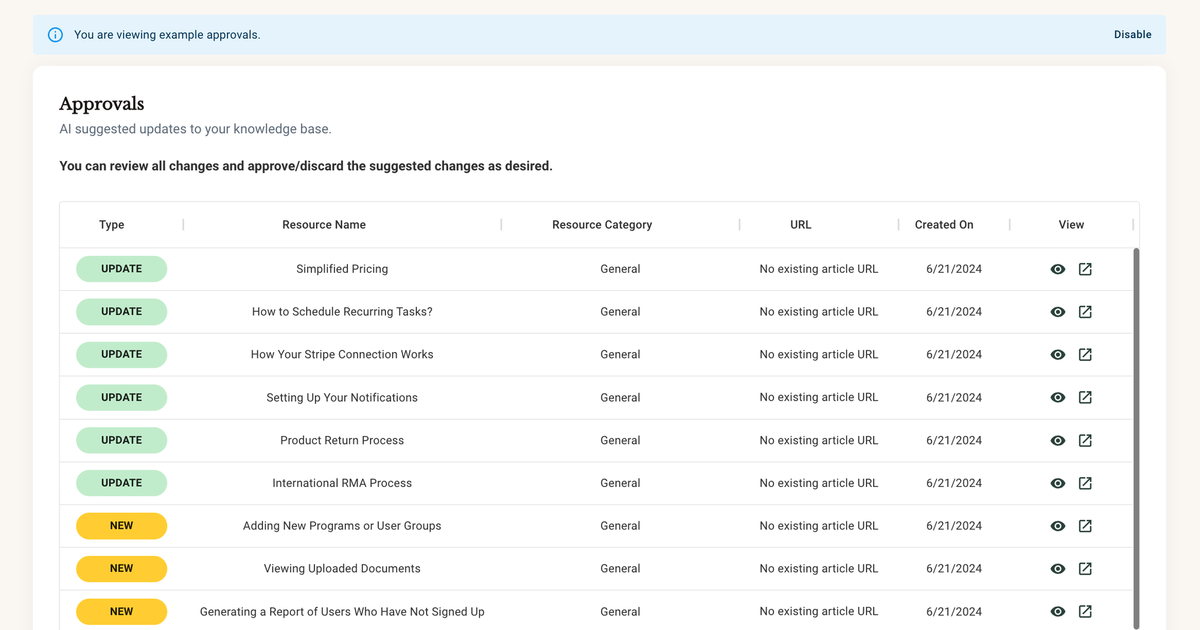The height and width of the screenshot is (630, 1200).
Task: Sort by Resource Name column header
Action: coord(324,225)
